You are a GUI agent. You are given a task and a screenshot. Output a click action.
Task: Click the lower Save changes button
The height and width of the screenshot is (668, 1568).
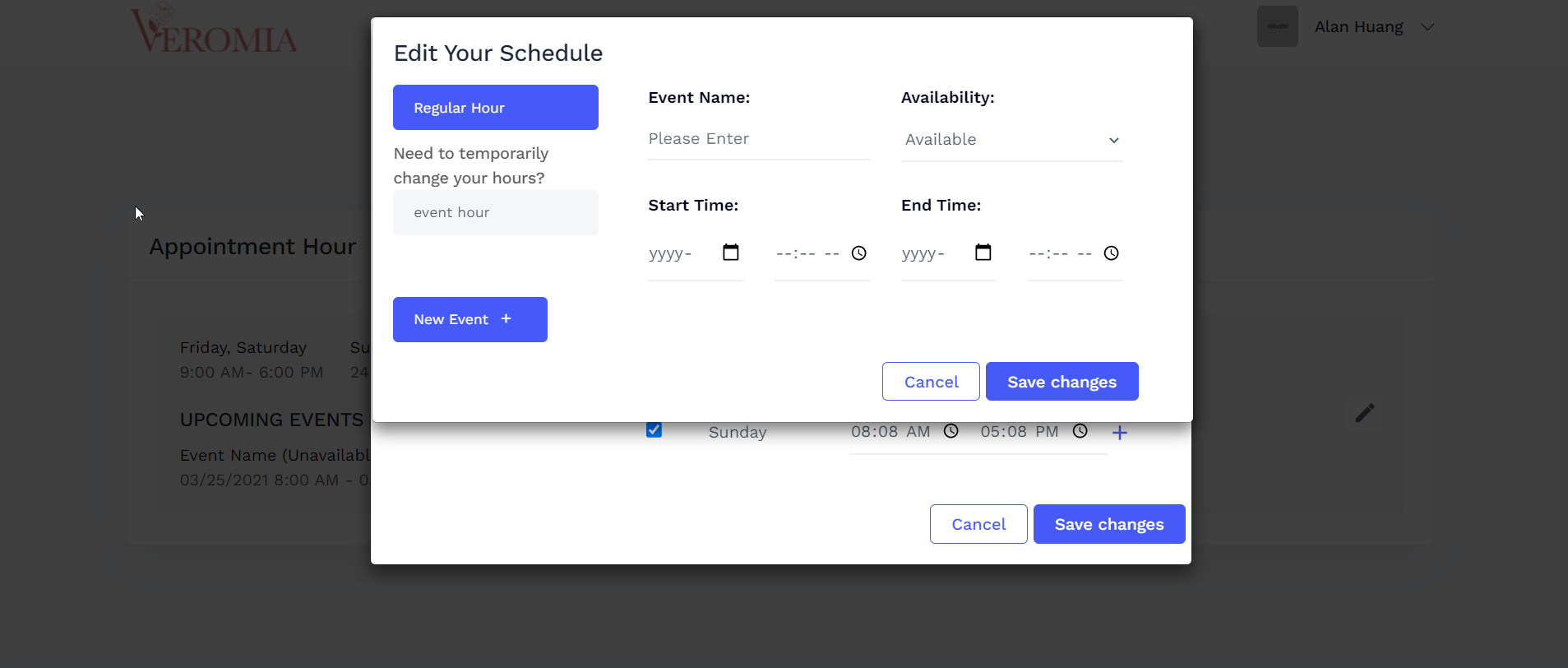pyautogui.click(x=1109, y=524)
